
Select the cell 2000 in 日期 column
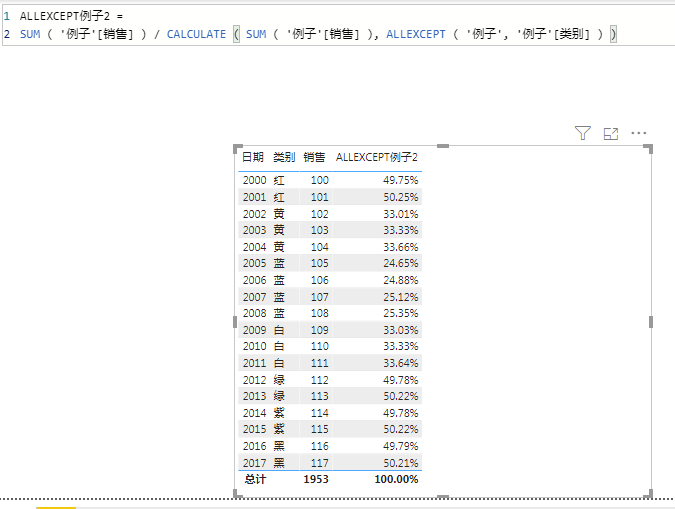click(254, 180)
